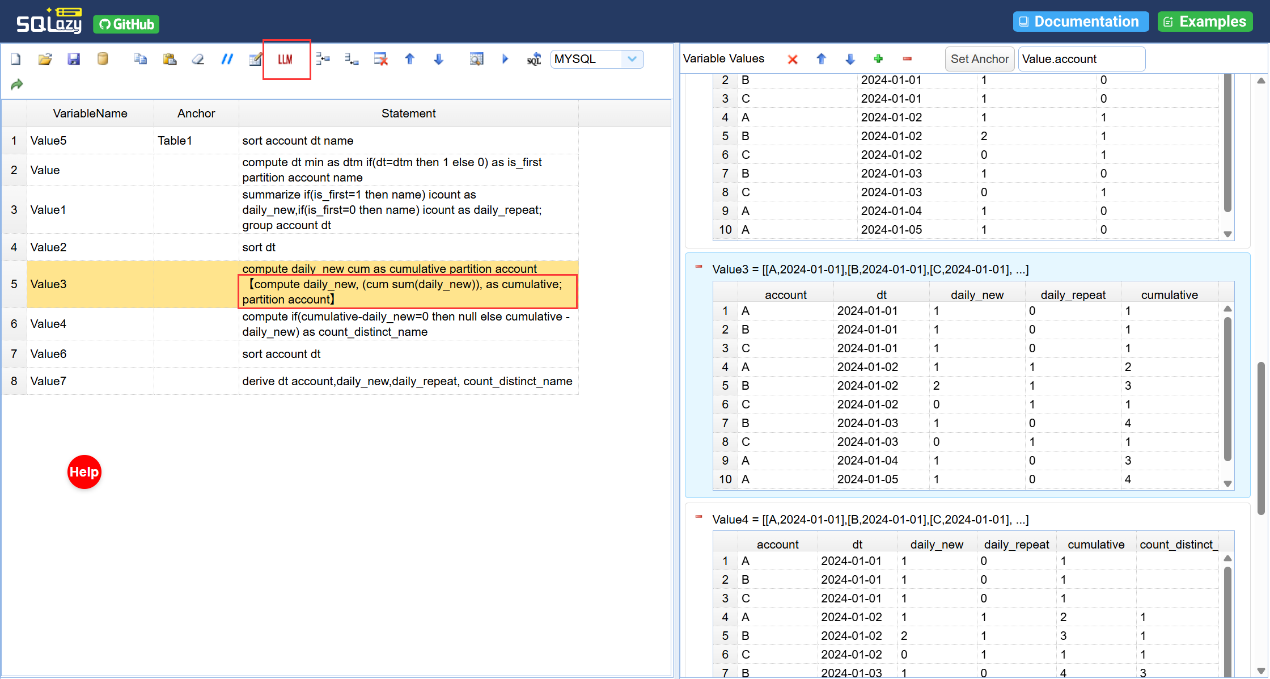Collapse the Value3 variable panel
The width and height of the screenshot is (1270, 679).
pos(698,269)
